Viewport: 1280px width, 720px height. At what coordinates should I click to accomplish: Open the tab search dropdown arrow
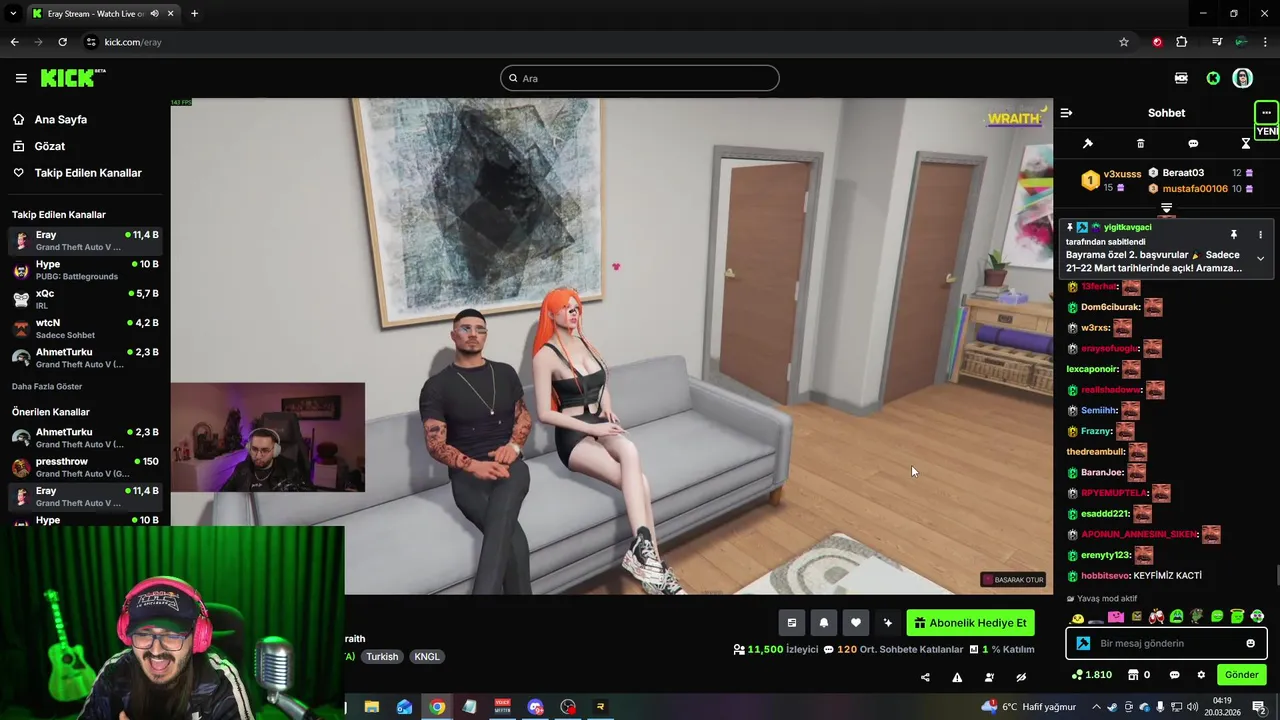click(13, 14)
